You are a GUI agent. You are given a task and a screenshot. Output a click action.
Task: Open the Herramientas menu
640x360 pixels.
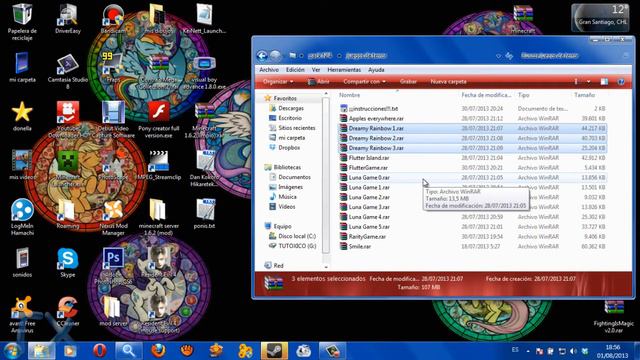pos(344,70)
